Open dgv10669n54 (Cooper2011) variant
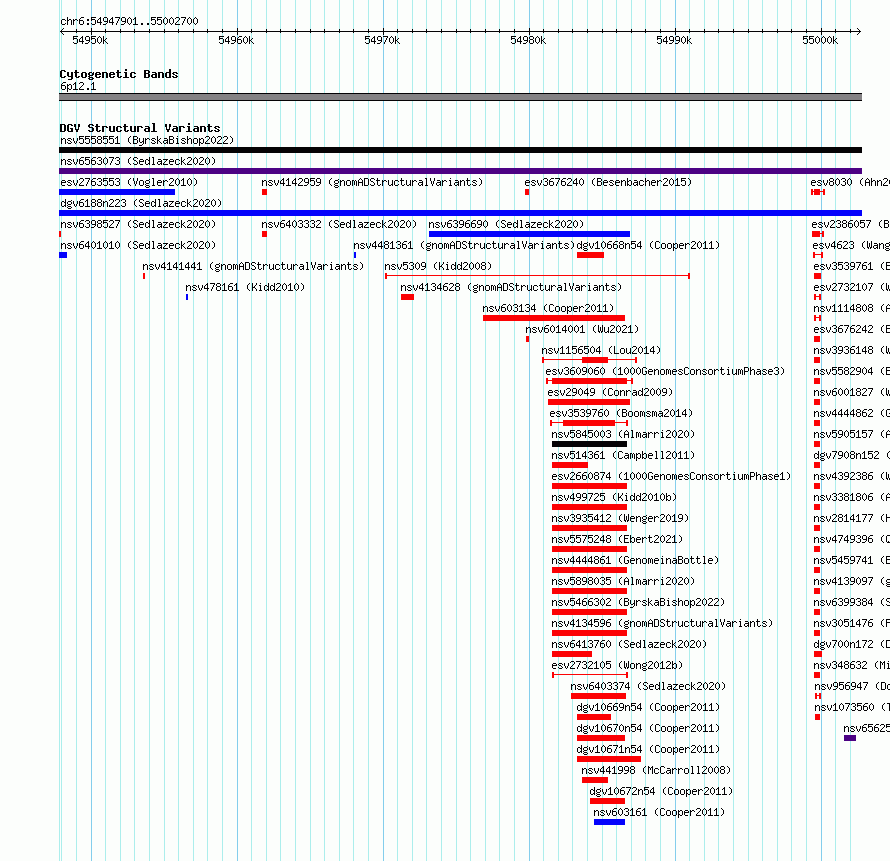Screen dimensions: 890x861 click(x=648, y=707)
